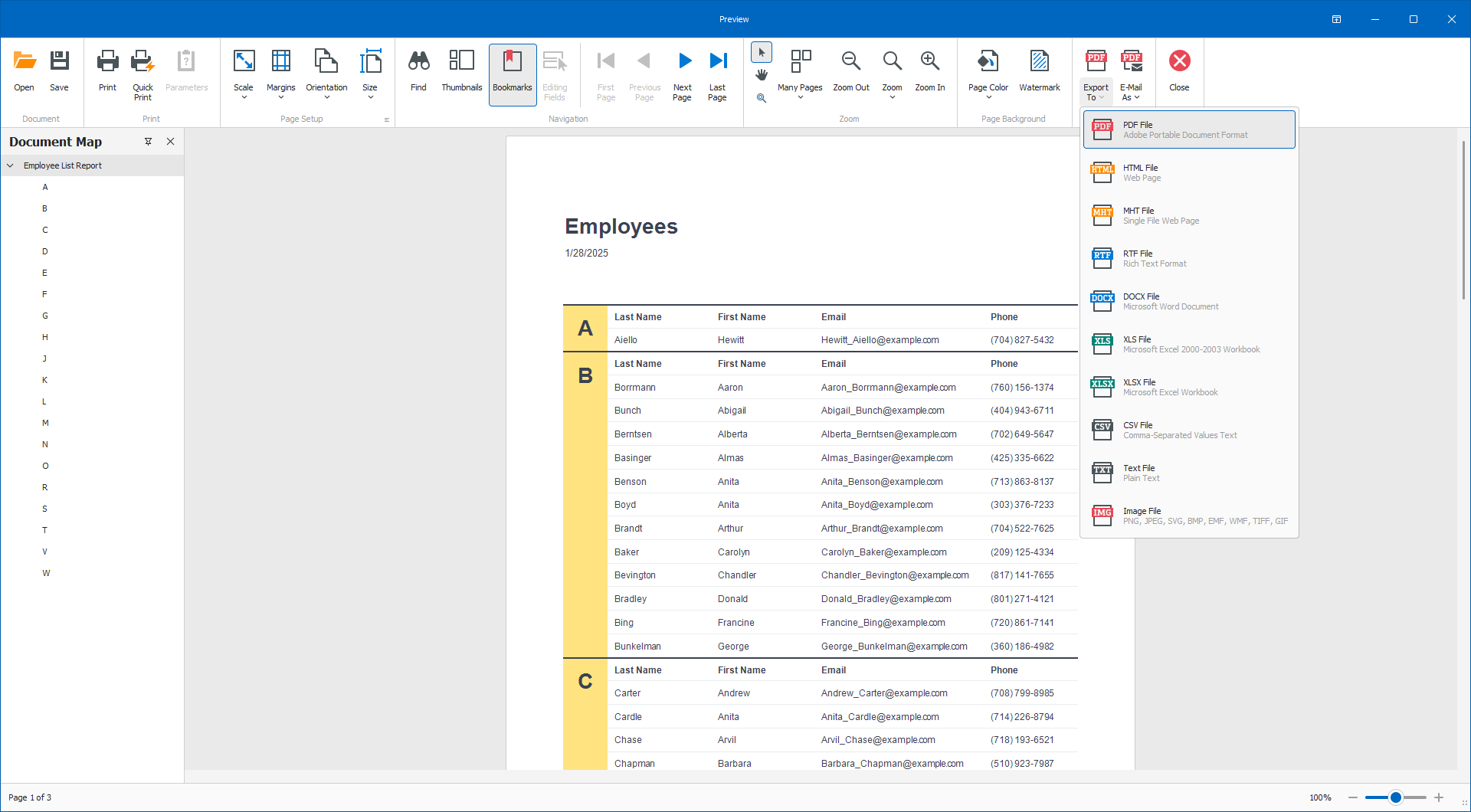Image resolution: width=1471 pixels, height=812 pixels.
Task: Click the Page Setup dialog launcher
Action: (387, 120)
